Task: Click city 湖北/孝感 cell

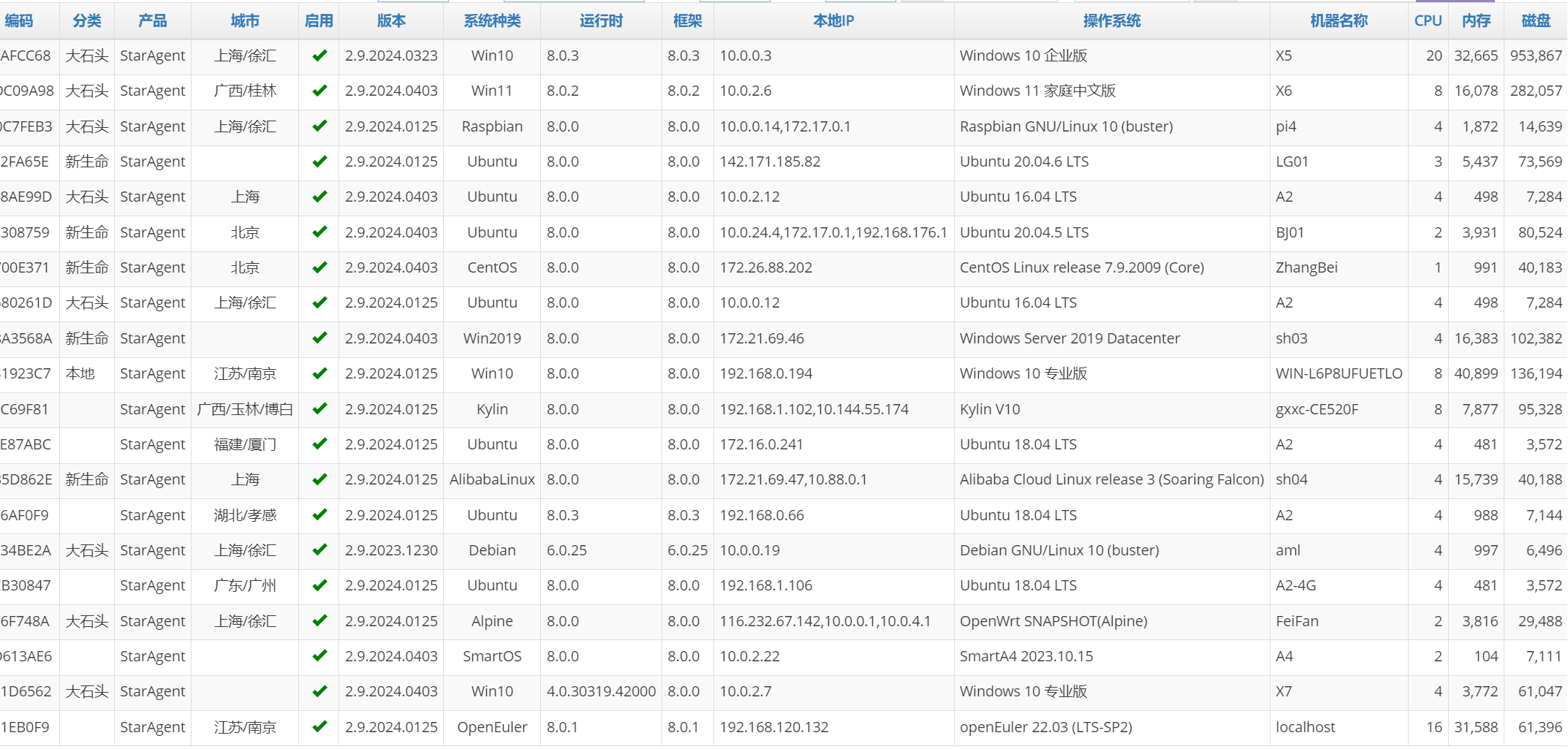Action: click(245, 515)
